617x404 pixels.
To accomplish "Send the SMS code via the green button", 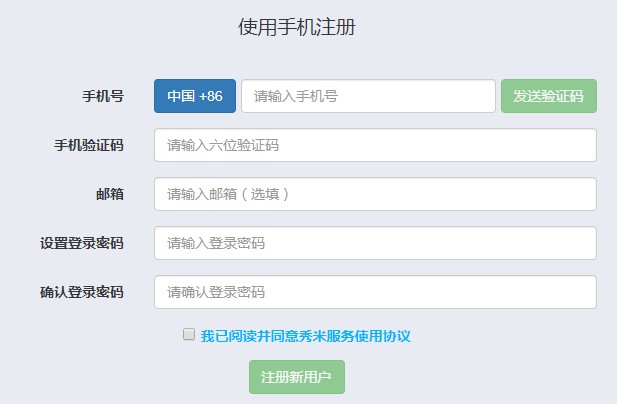I will pyautogui.click(x=548, y=96).
